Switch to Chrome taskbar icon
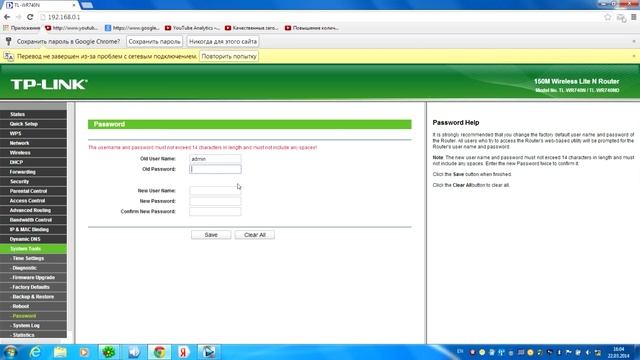 pos(159,352)
